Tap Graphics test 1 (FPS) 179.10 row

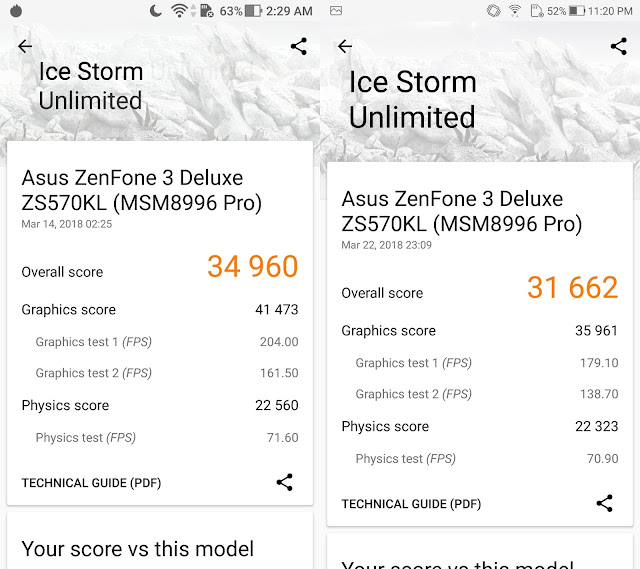point(487,363)
